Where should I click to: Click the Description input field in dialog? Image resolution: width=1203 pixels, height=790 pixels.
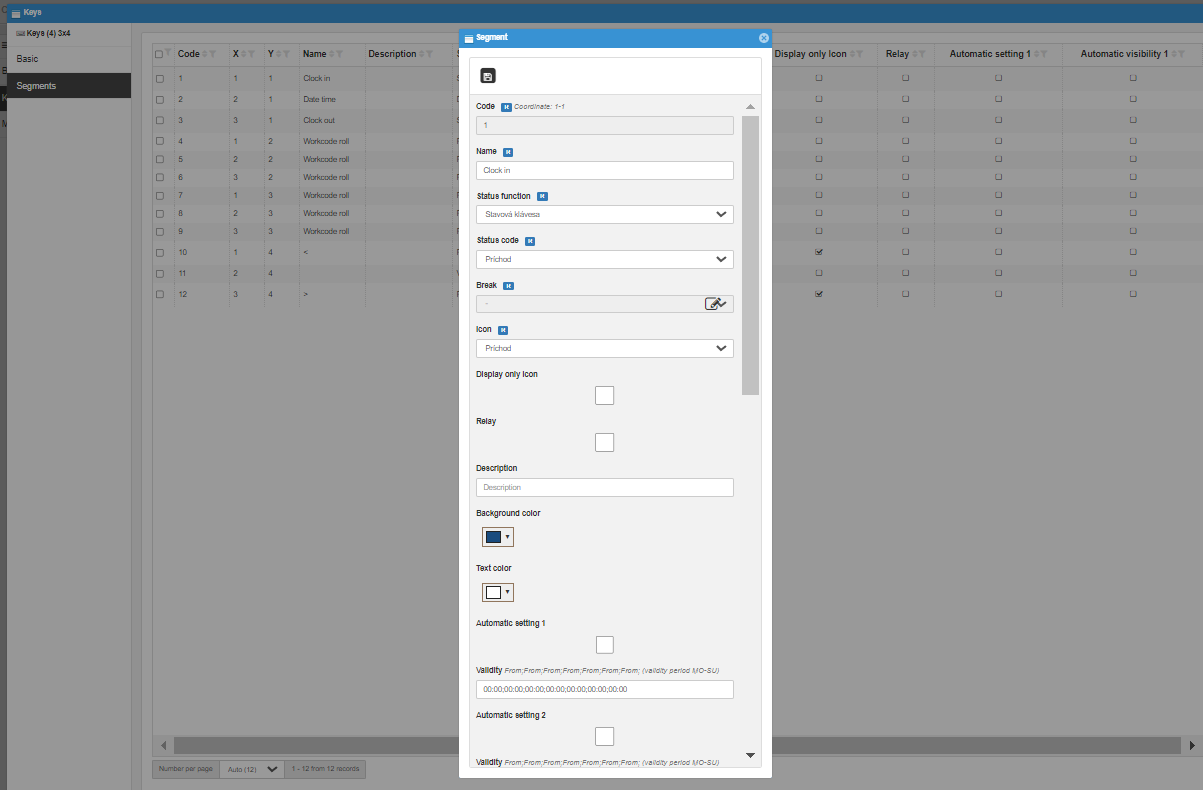(604, 487)
